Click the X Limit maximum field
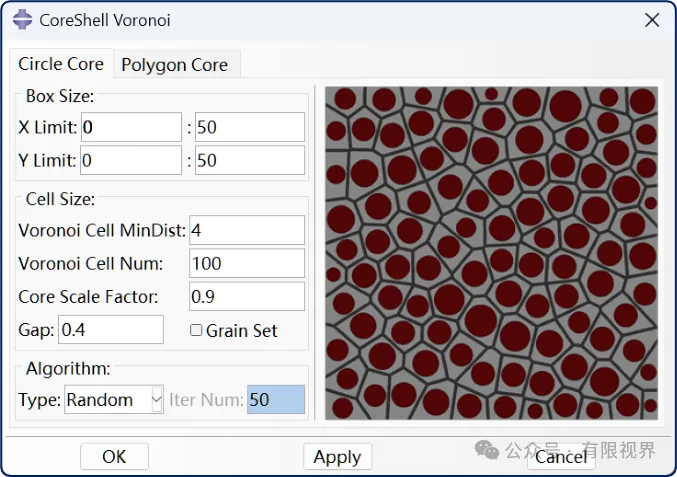 [x=250, y=127]
